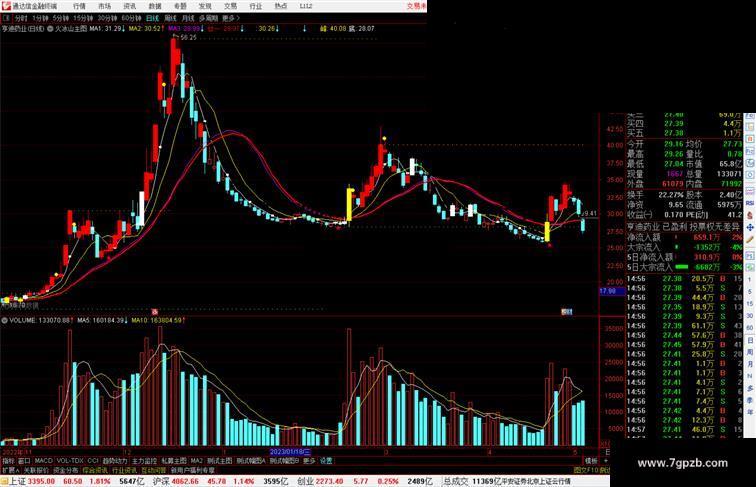Open the 数据 menu
Screen dimensions: 756x487
[155, 6]
